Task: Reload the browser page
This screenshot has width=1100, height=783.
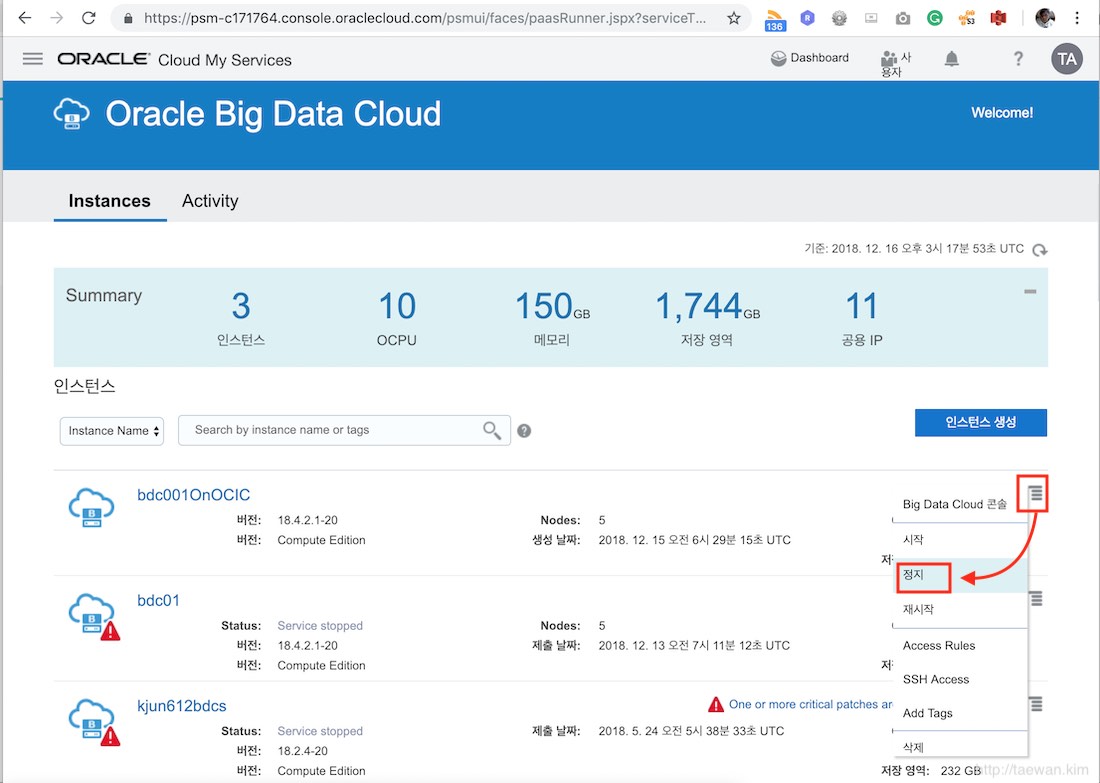Action: pyautogui.click(x=89, y=18)
